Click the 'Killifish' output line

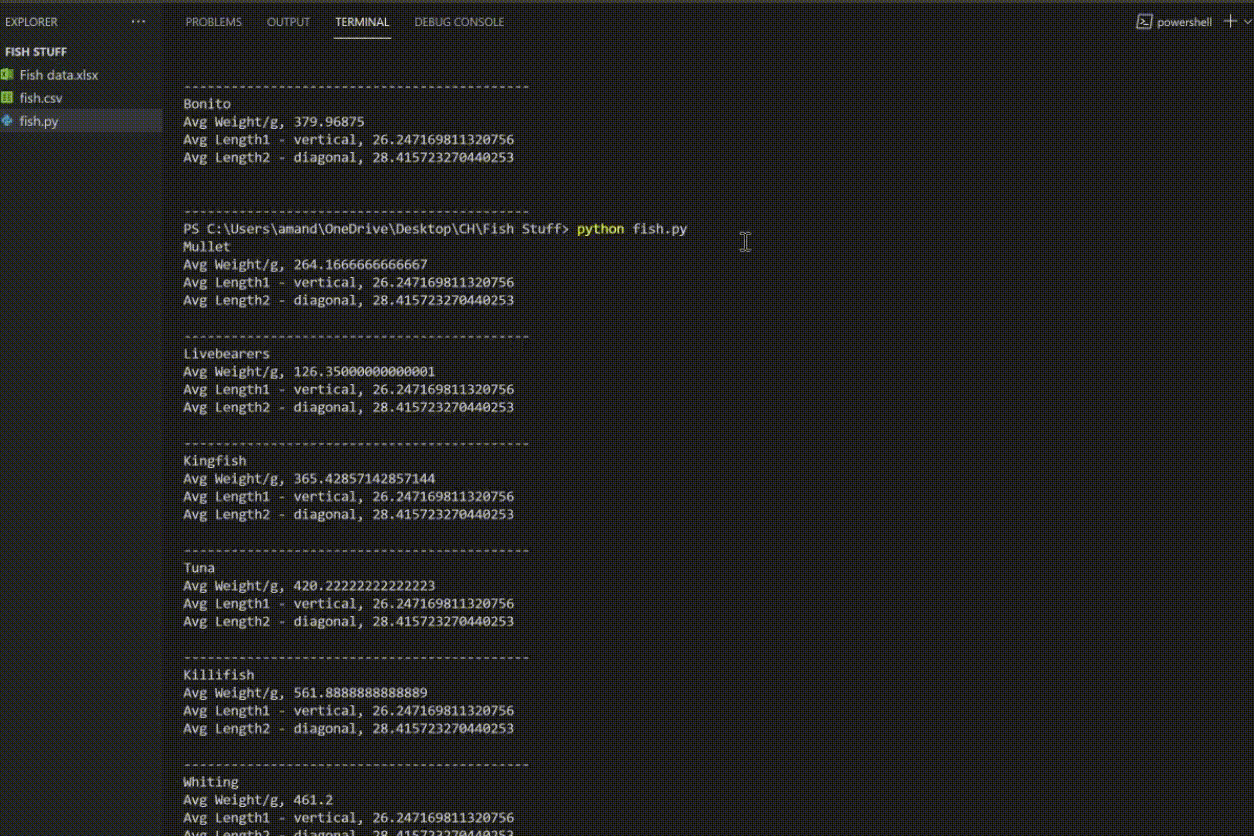click(219, 675)
